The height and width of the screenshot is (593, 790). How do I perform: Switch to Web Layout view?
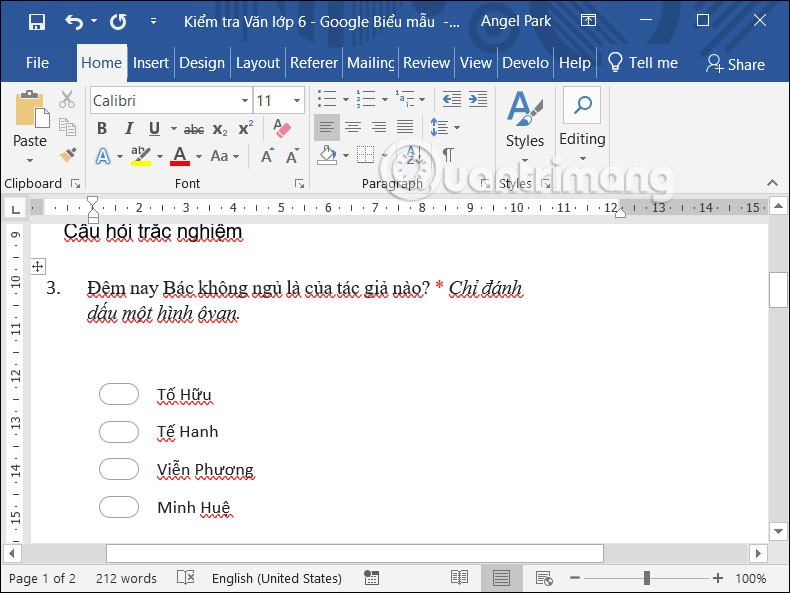click(544, 578)
